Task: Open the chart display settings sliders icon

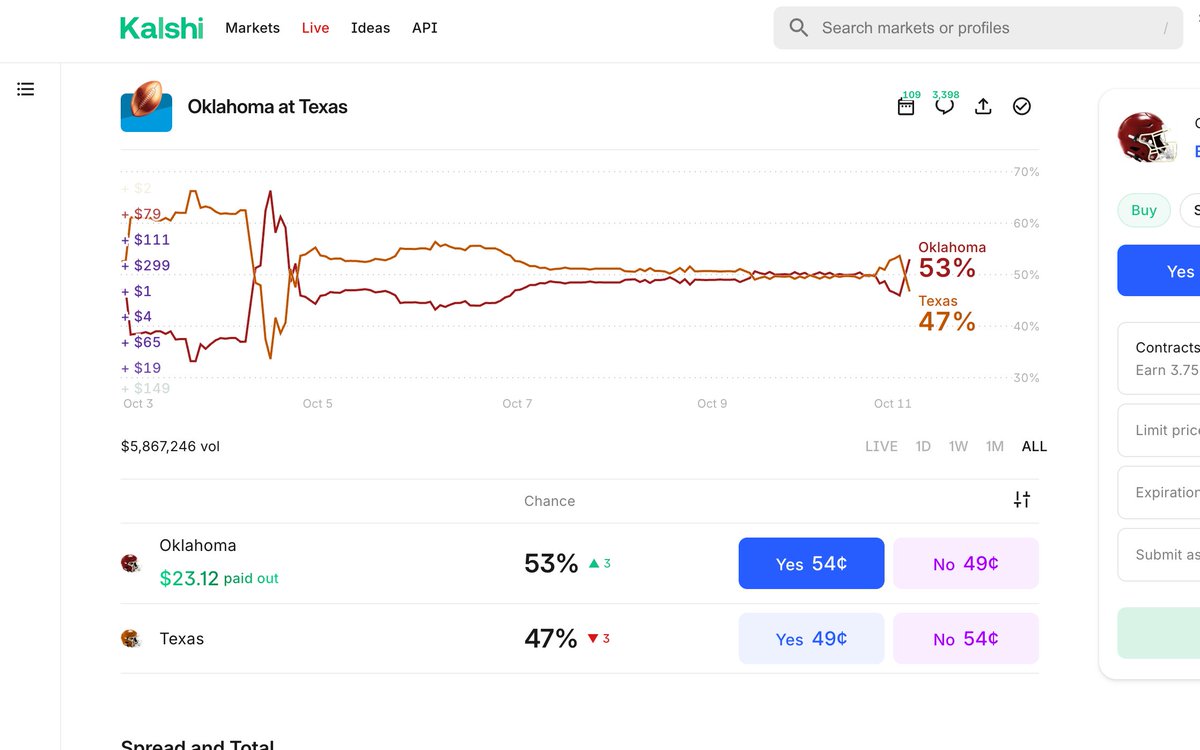Action: coord(1021,499)
